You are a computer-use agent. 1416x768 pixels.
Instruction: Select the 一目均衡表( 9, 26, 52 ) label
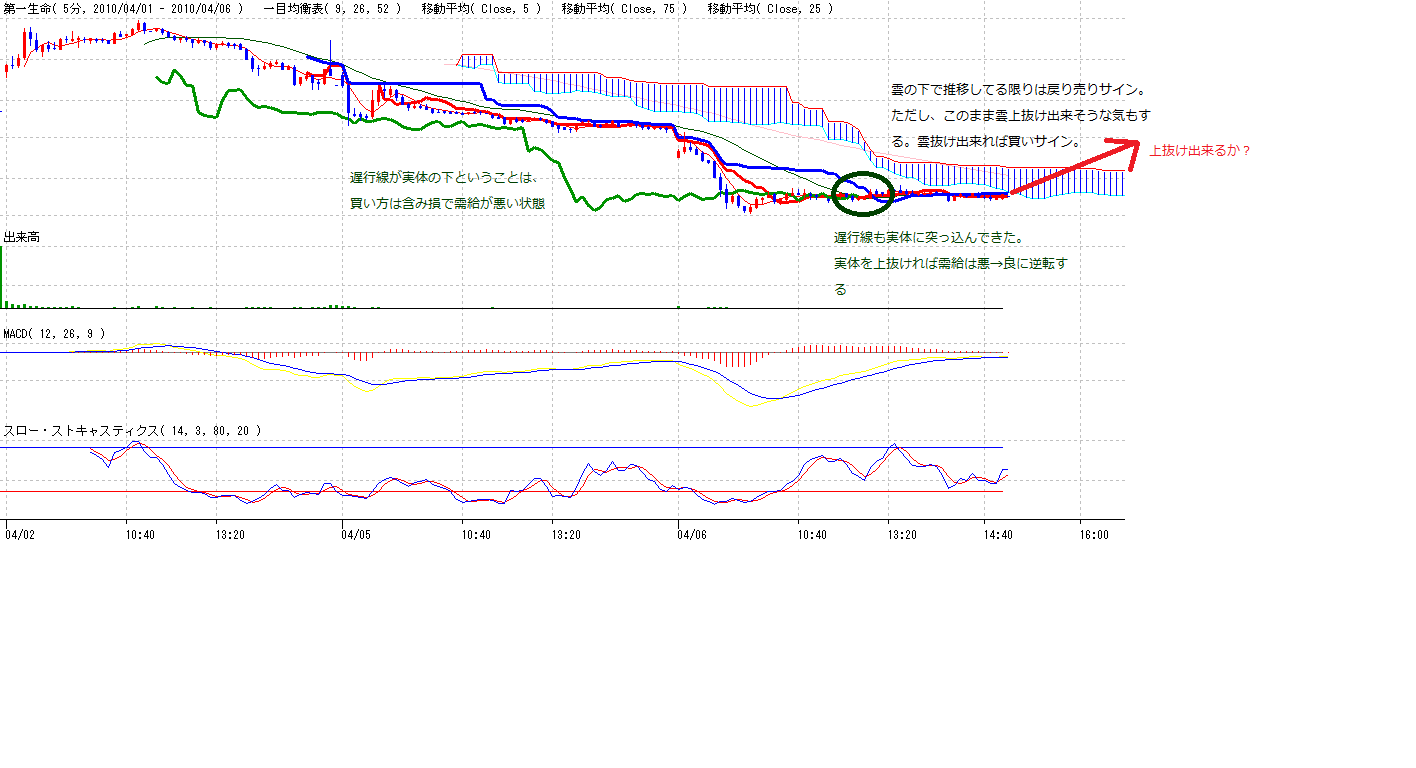coord(332,9)
